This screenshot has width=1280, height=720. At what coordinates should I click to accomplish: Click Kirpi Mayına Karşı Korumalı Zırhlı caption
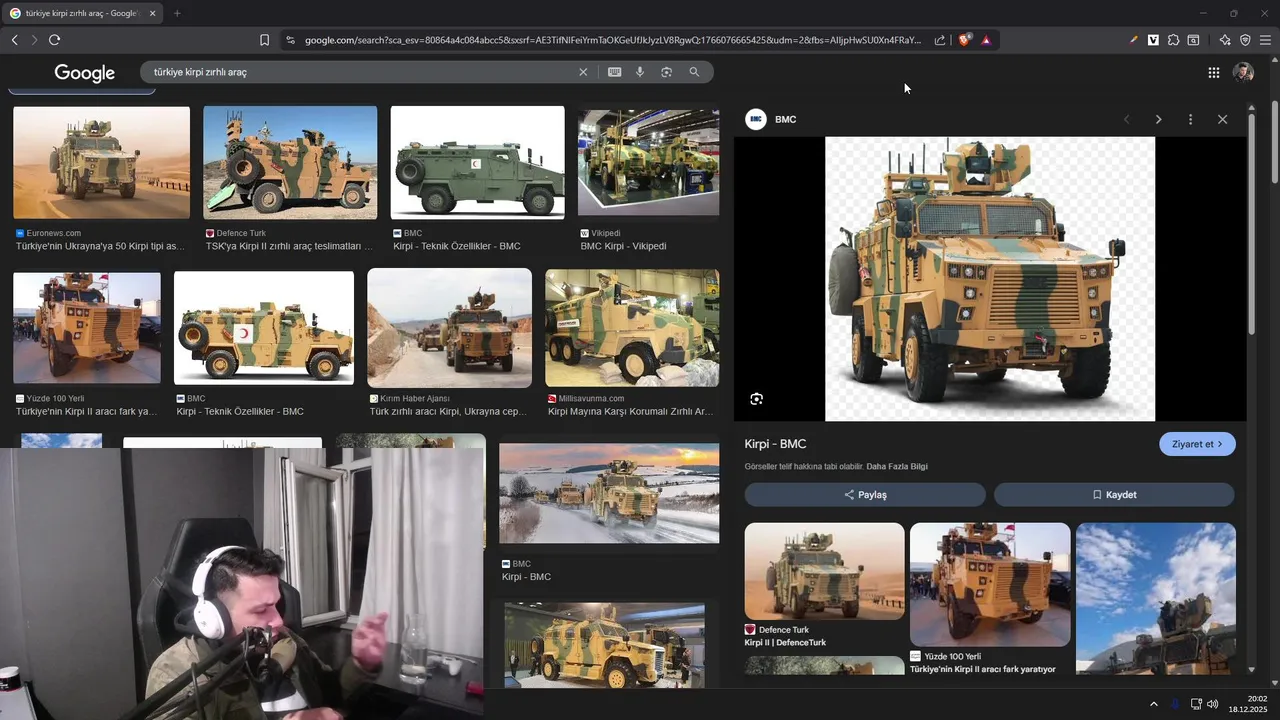(x=630, y=412)
